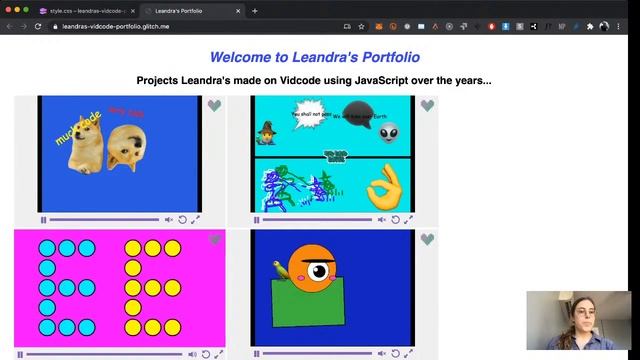Close the Leandra's Portfolio tab
Viewport: 640px width, 360px height.
238,11
